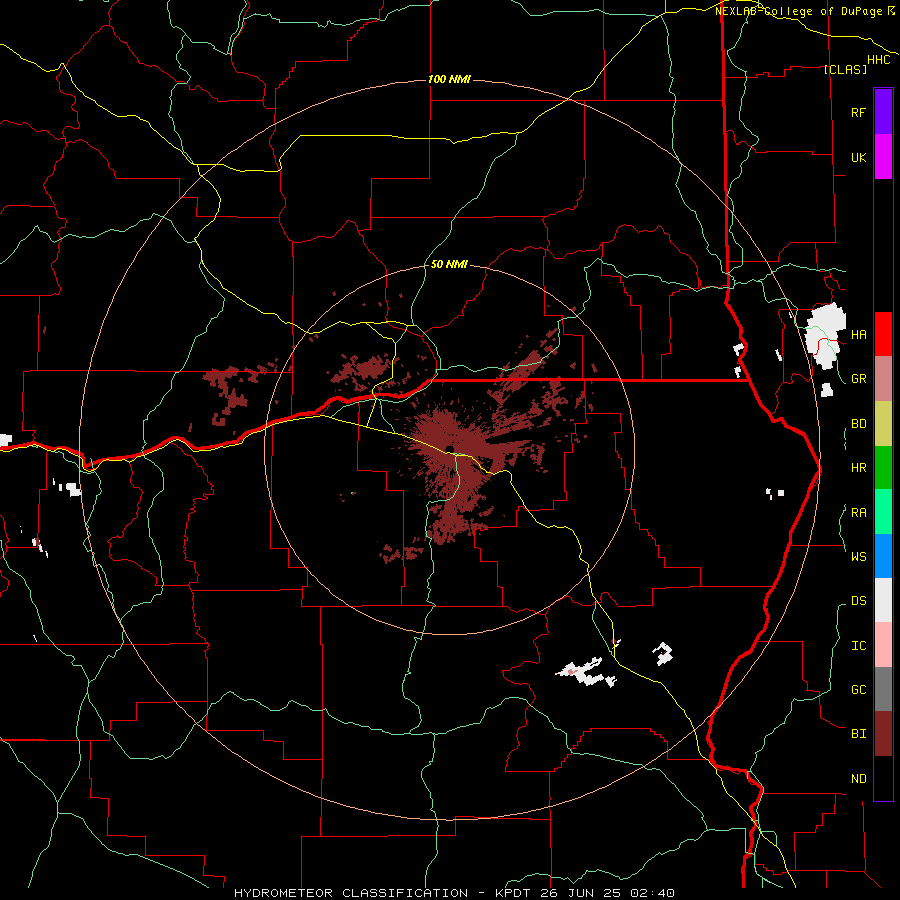Click the HA red legend swatch
Image resolution: width=900 pixels, height=900 pixels.
coord(883,334)
